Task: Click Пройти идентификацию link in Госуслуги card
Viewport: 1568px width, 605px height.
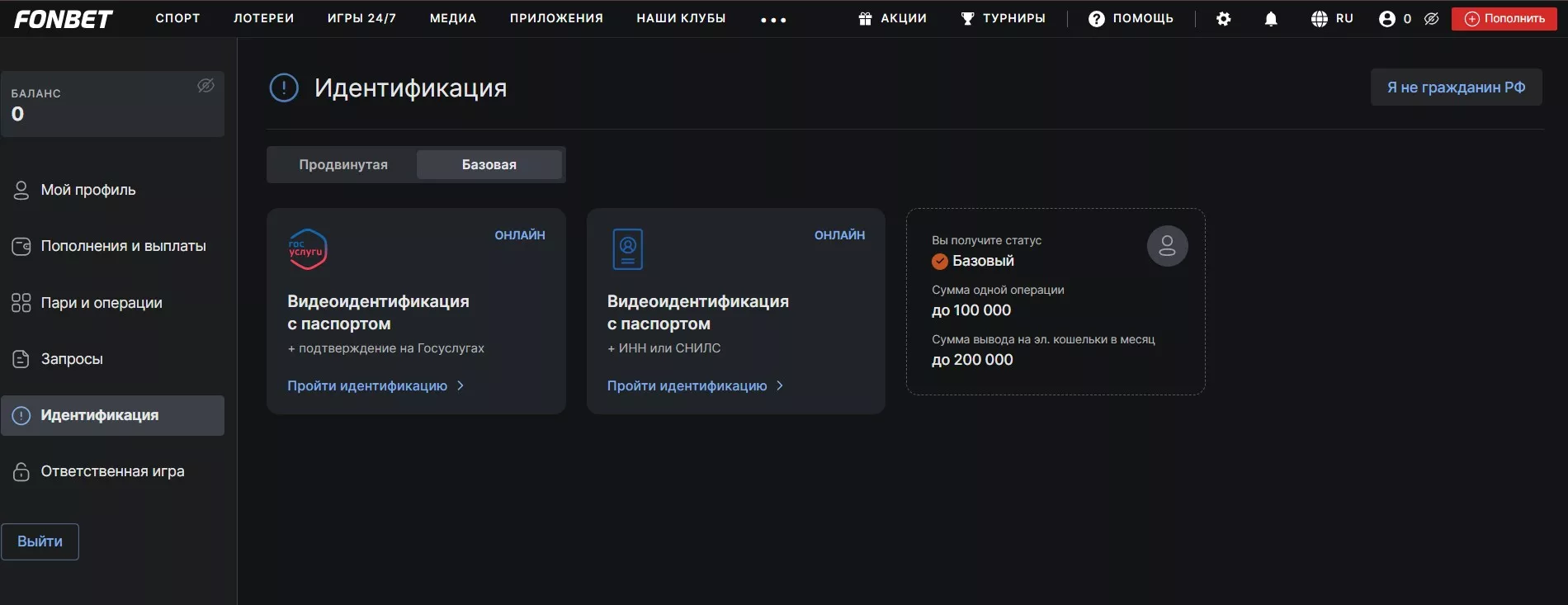Action: click(x=375, y=385)
